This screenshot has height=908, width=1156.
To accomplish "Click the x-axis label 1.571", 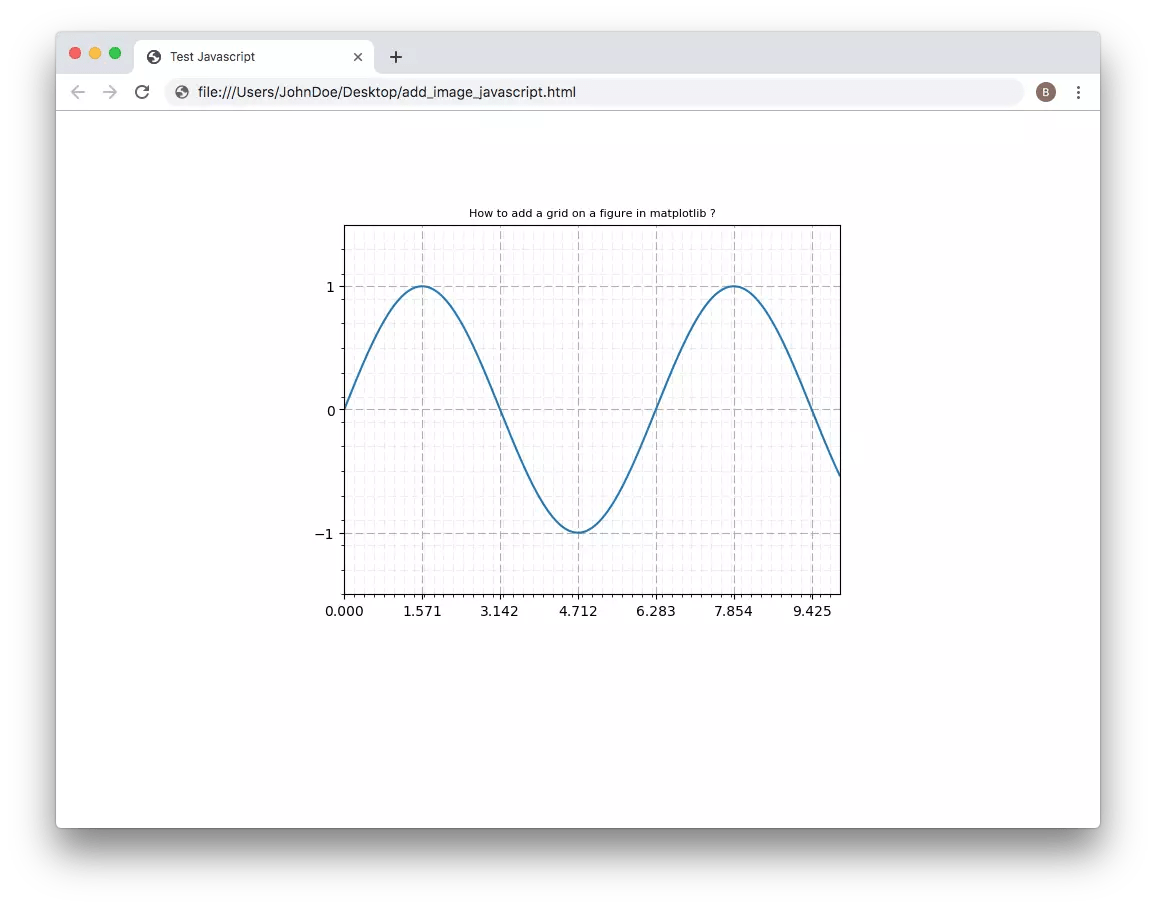I will (x=422, y=611).
